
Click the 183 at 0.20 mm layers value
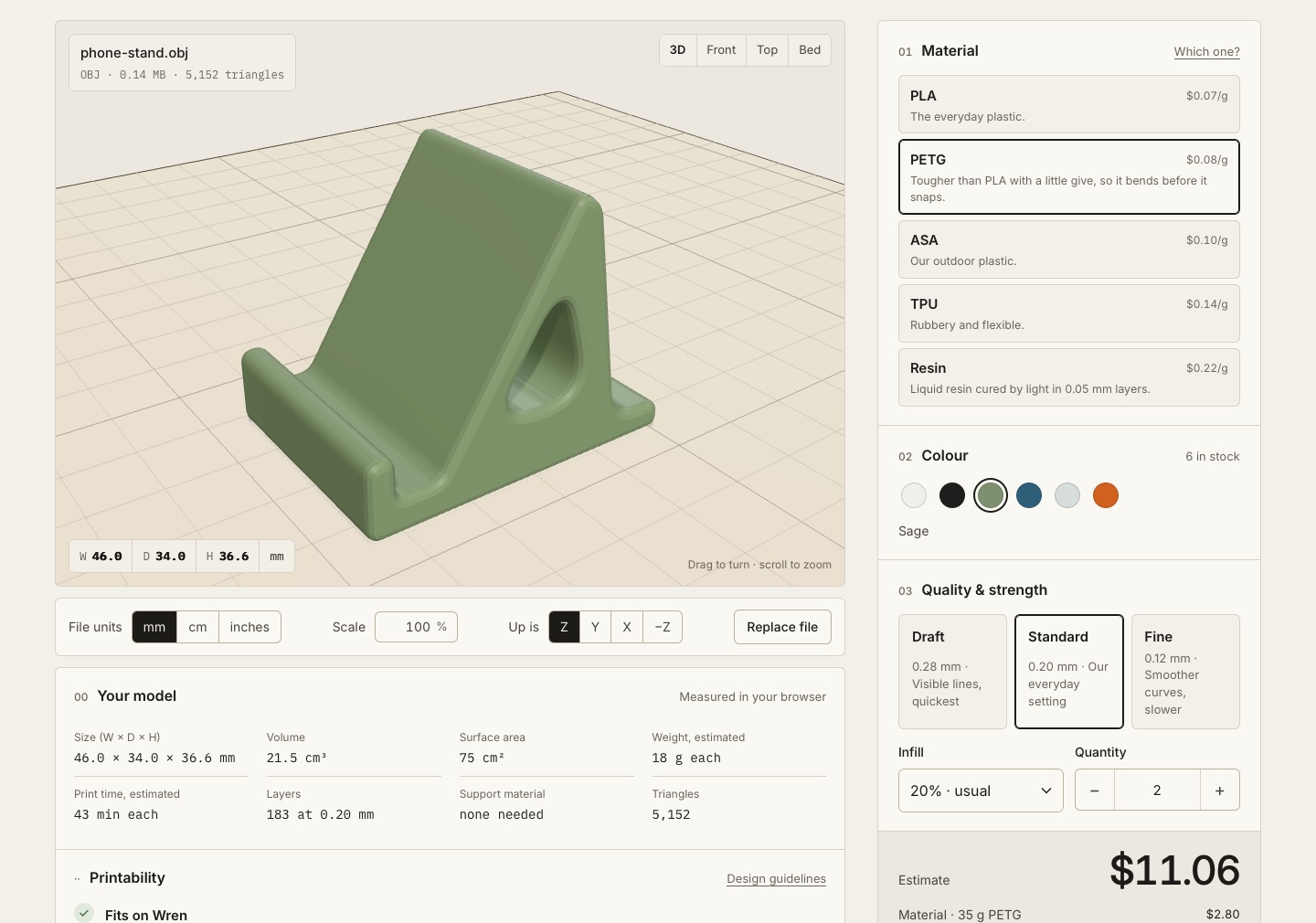pos(320,814)
